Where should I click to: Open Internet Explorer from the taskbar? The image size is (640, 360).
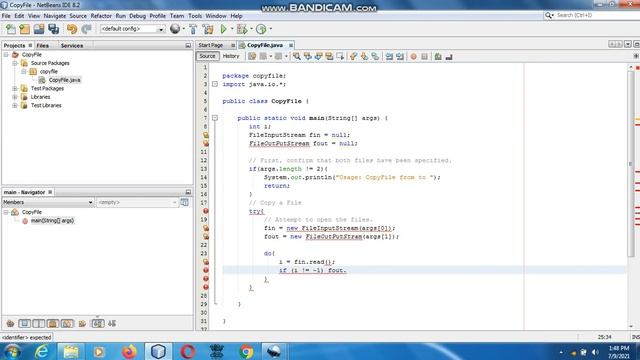click(x=42, y=351)
